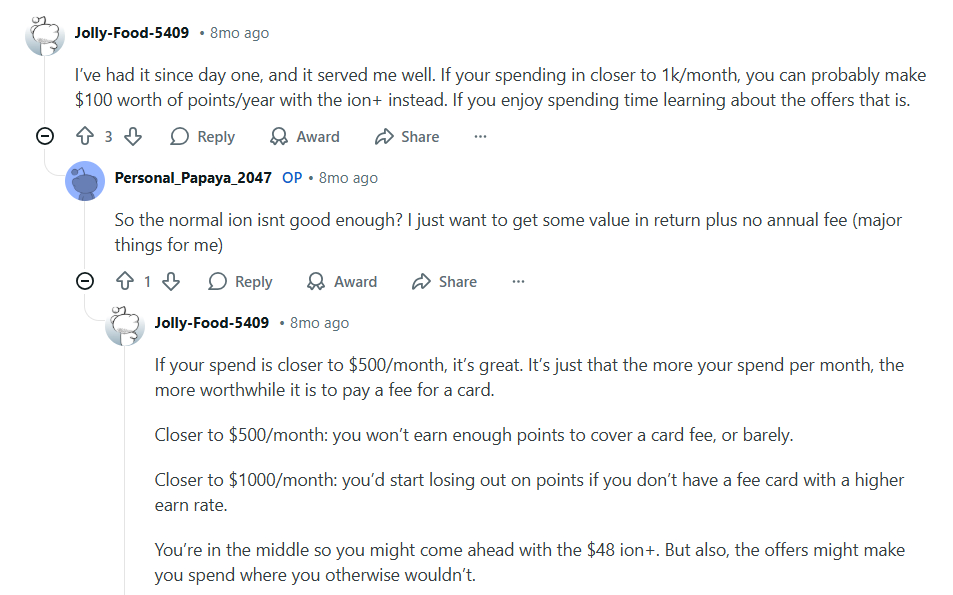Open more options on the top comment
Screen dimensions: 953x595
tap(480, 137)
